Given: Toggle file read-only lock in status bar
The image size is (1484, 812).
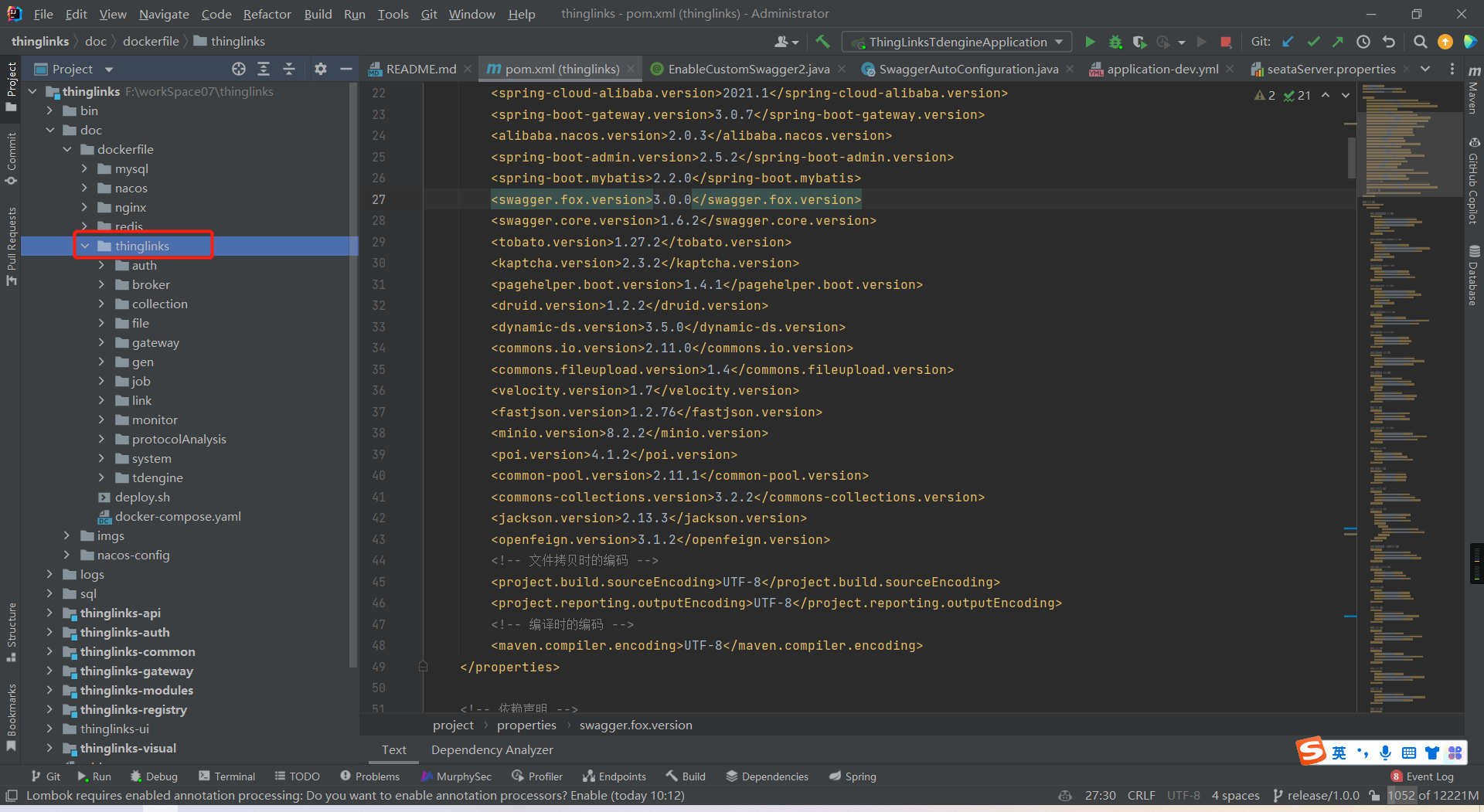Looking at the screenshot, I should coord(1373,796).
